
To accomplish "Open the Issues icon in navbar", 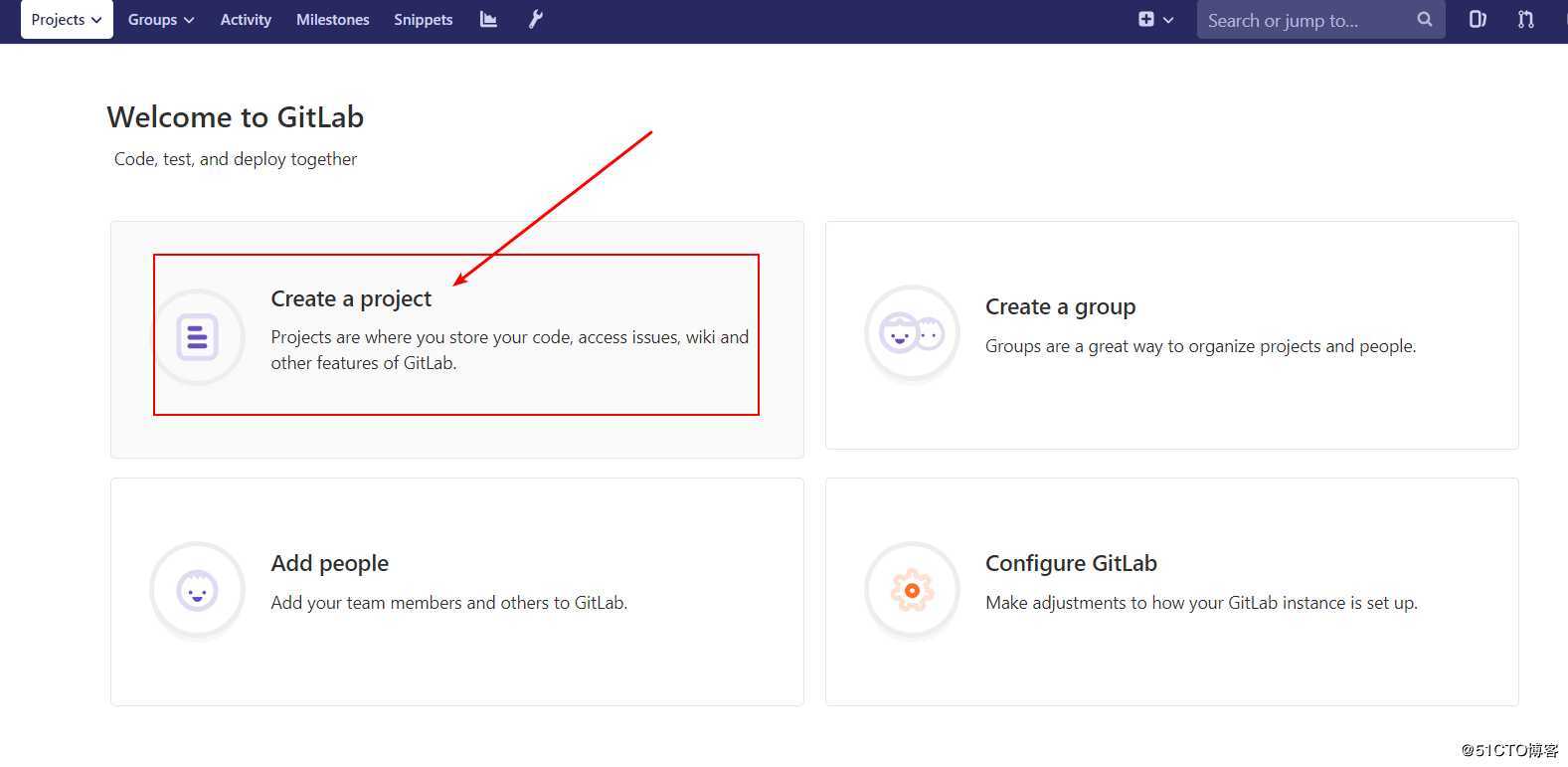I will click(1478, 20).
